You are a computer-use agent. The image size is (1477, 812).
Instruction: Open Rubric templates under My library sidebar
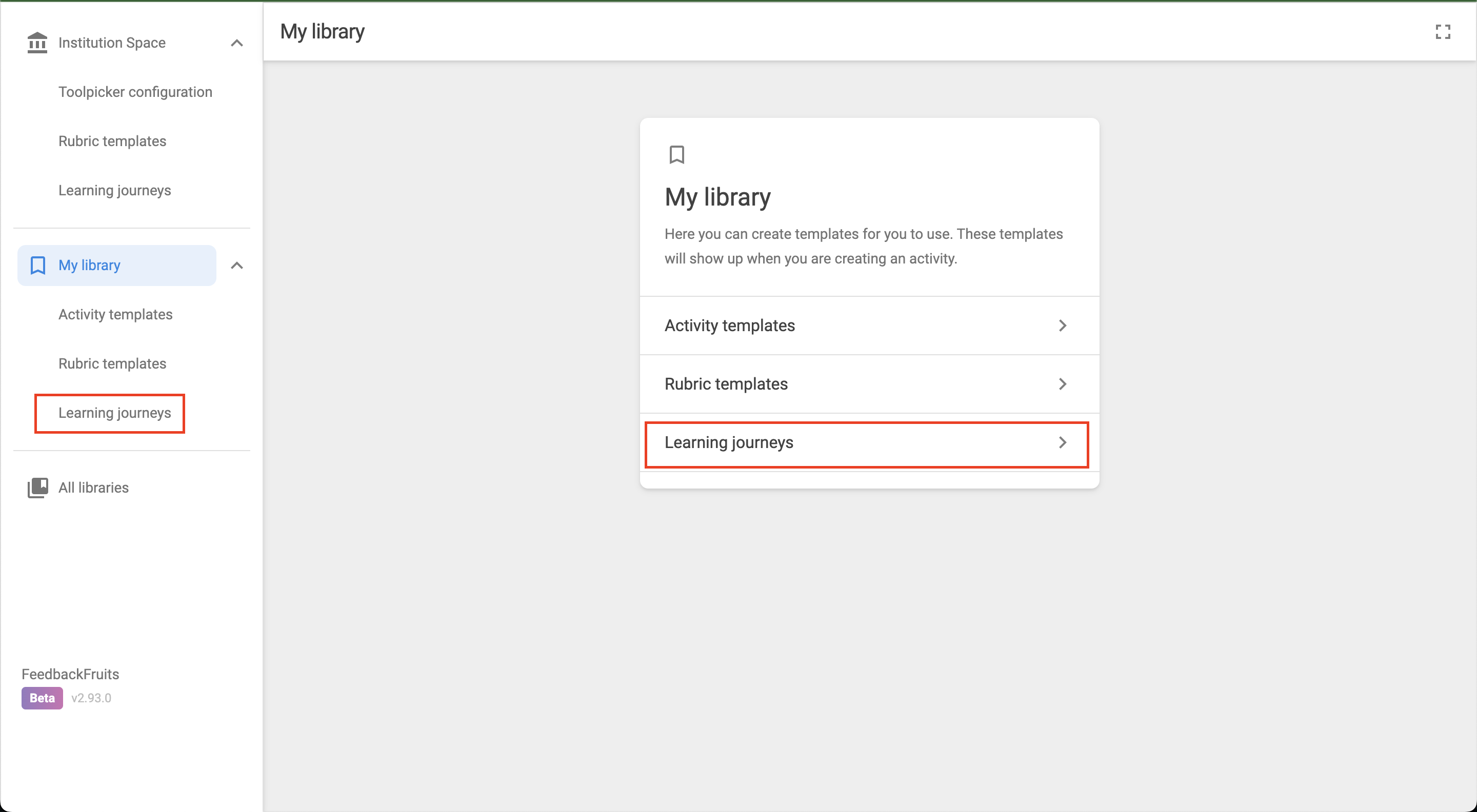(112, 363)
